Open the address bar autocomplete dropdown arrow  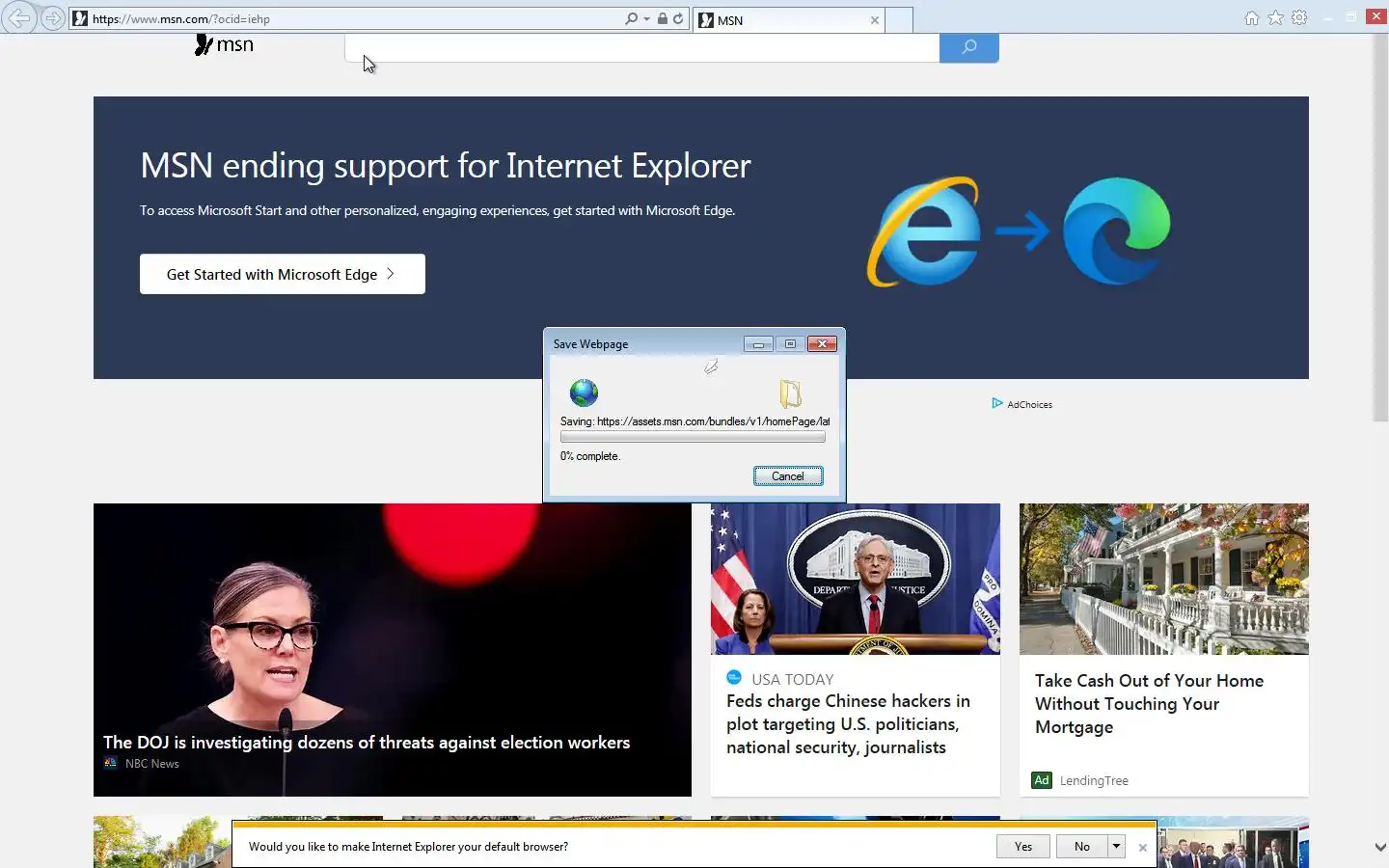(646, 18)
